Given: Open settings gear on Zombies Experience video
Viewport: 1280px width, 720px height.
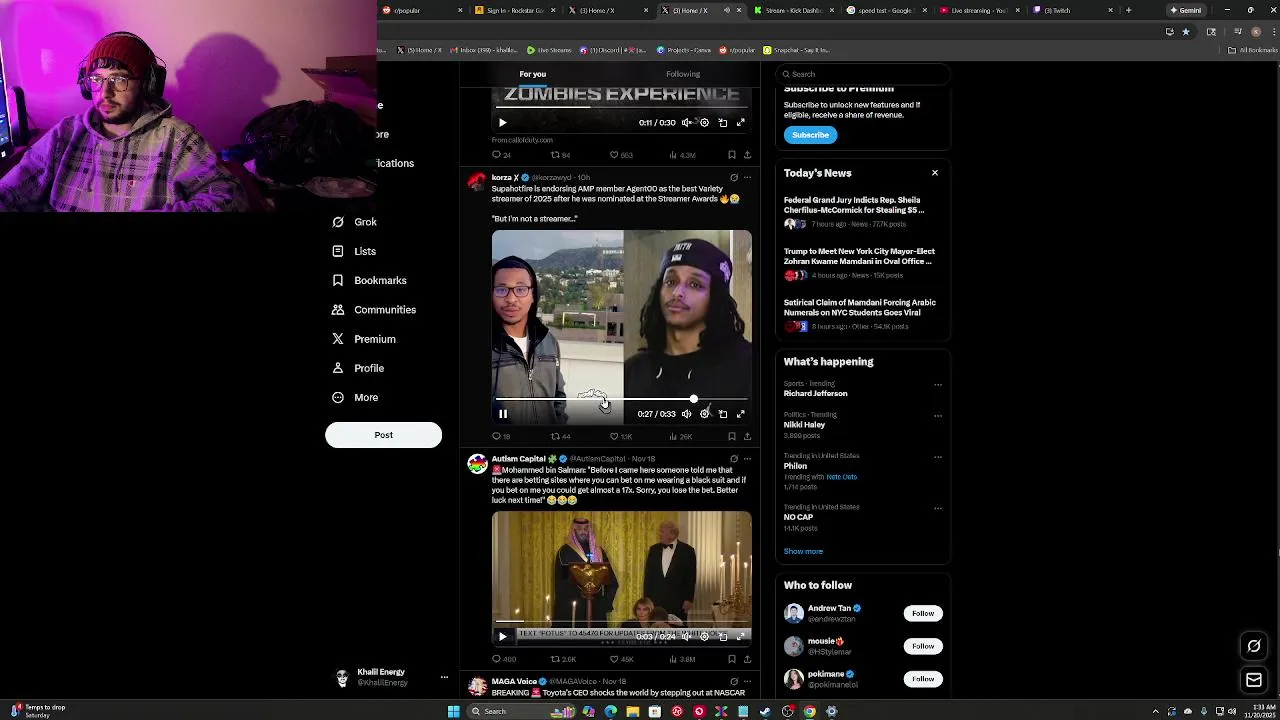Looking at the screenshot, I should (704, 122).
